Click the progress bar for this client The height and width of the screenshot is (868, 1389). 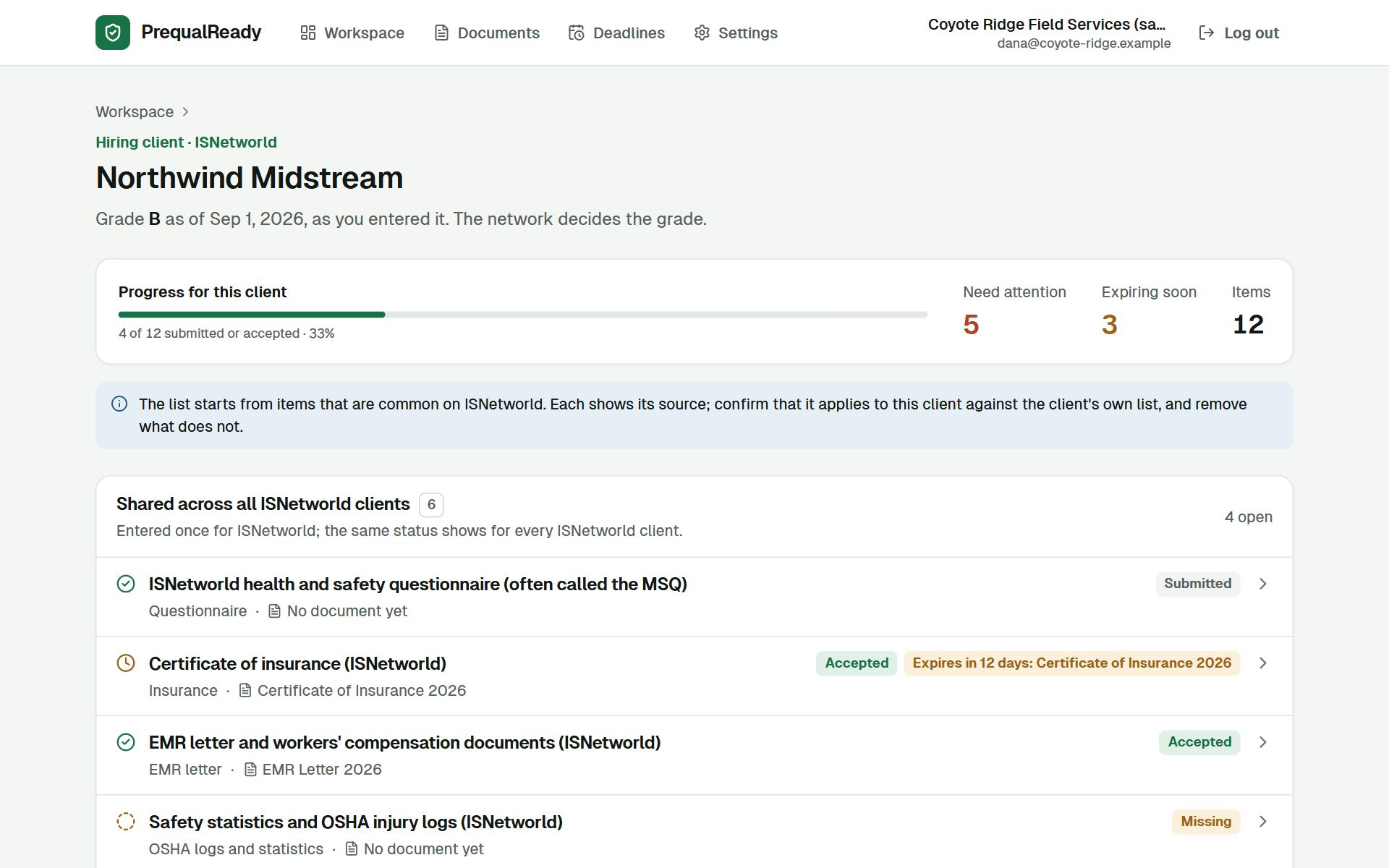(523, 315)
